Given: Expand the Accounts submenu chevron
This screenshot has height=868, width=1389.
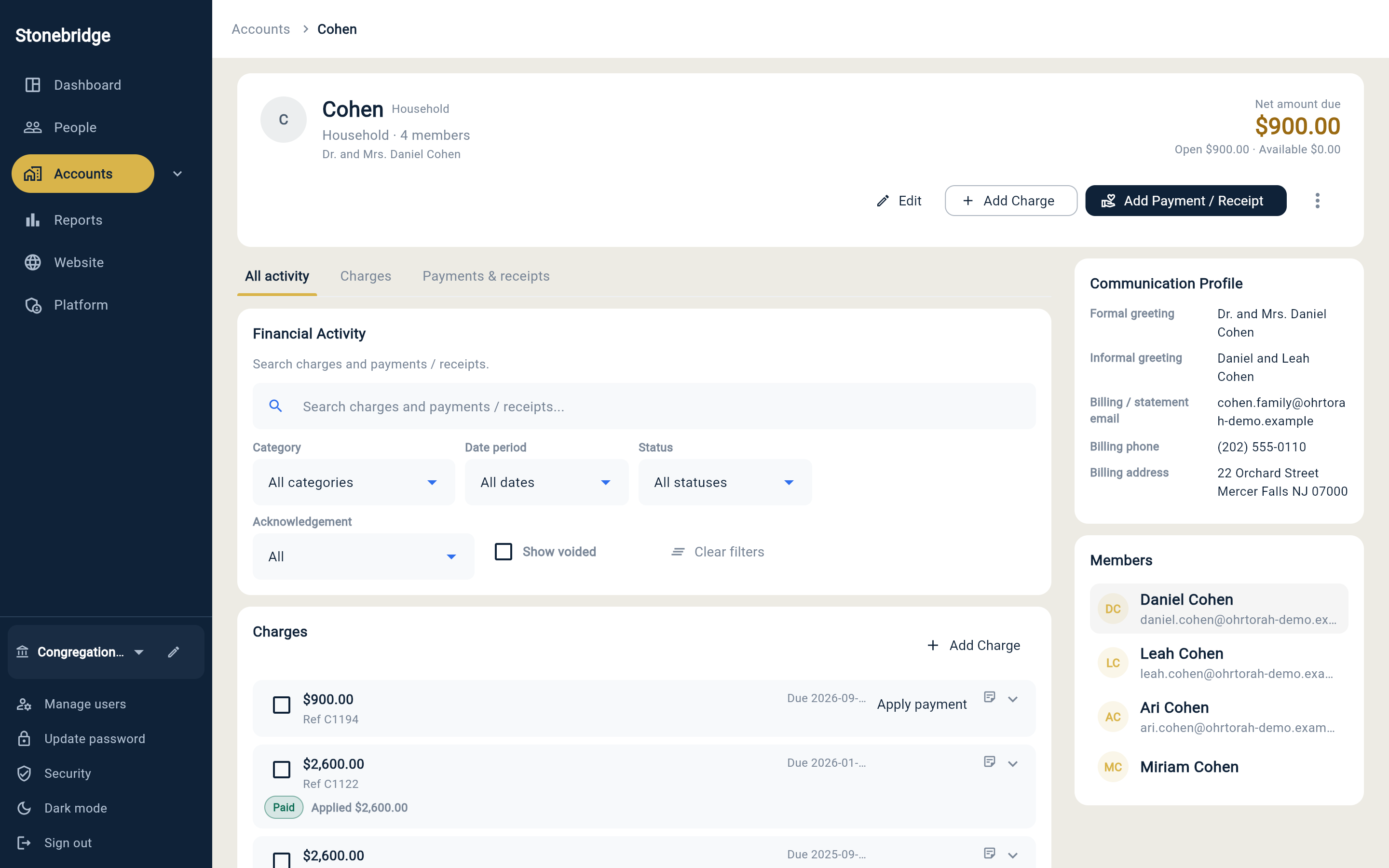Looking at the screenshot, I should pyautogui.click(x=177, y=174).
